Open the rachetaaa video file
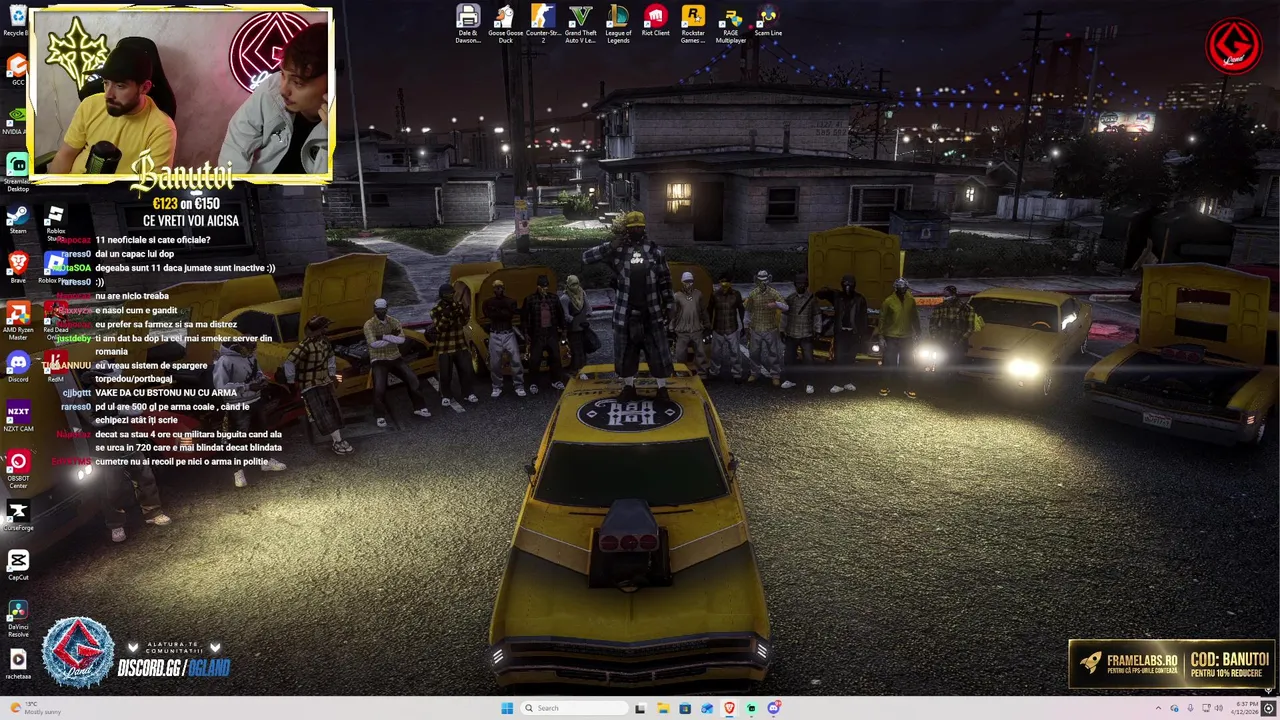 tap(17, 664)
